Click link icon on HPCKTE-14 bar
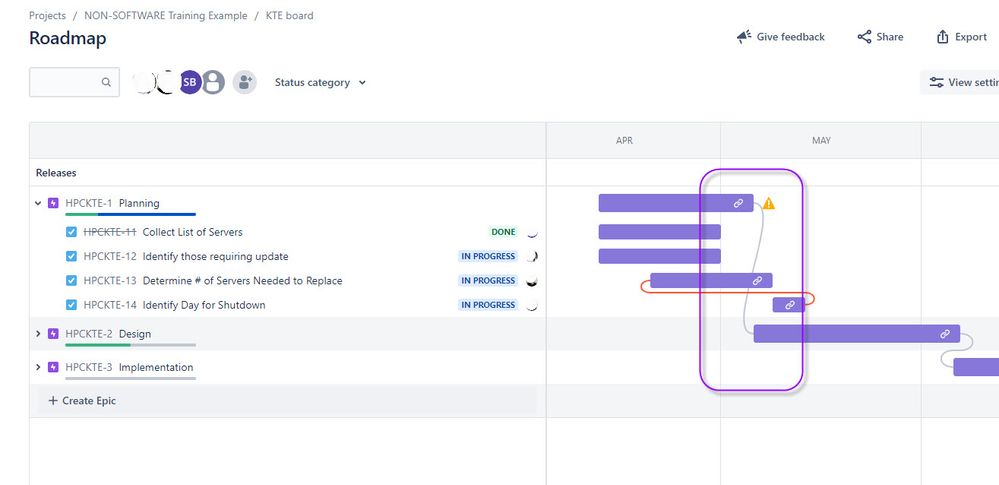This screenshot has width=999, height=485. (789, 305)
